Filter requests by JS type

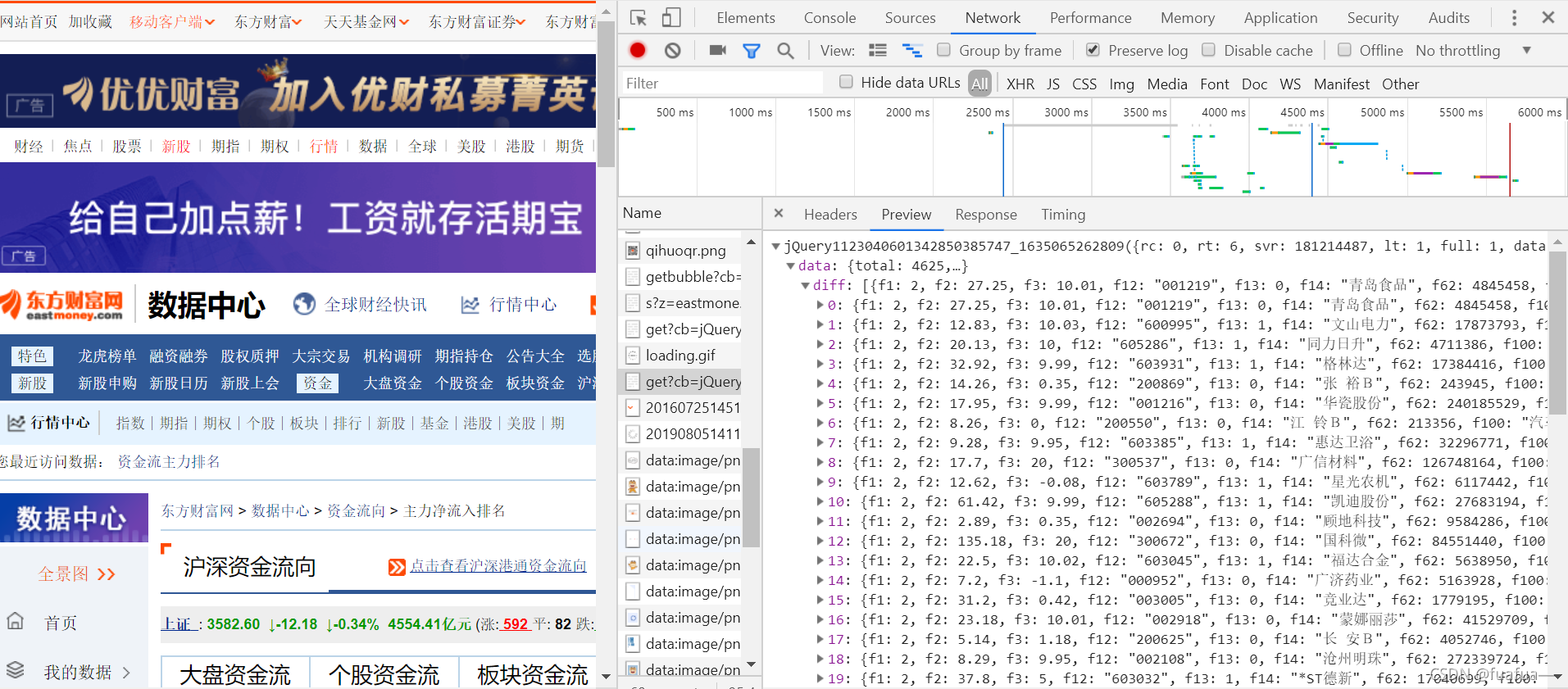[x=1053, y=84]
